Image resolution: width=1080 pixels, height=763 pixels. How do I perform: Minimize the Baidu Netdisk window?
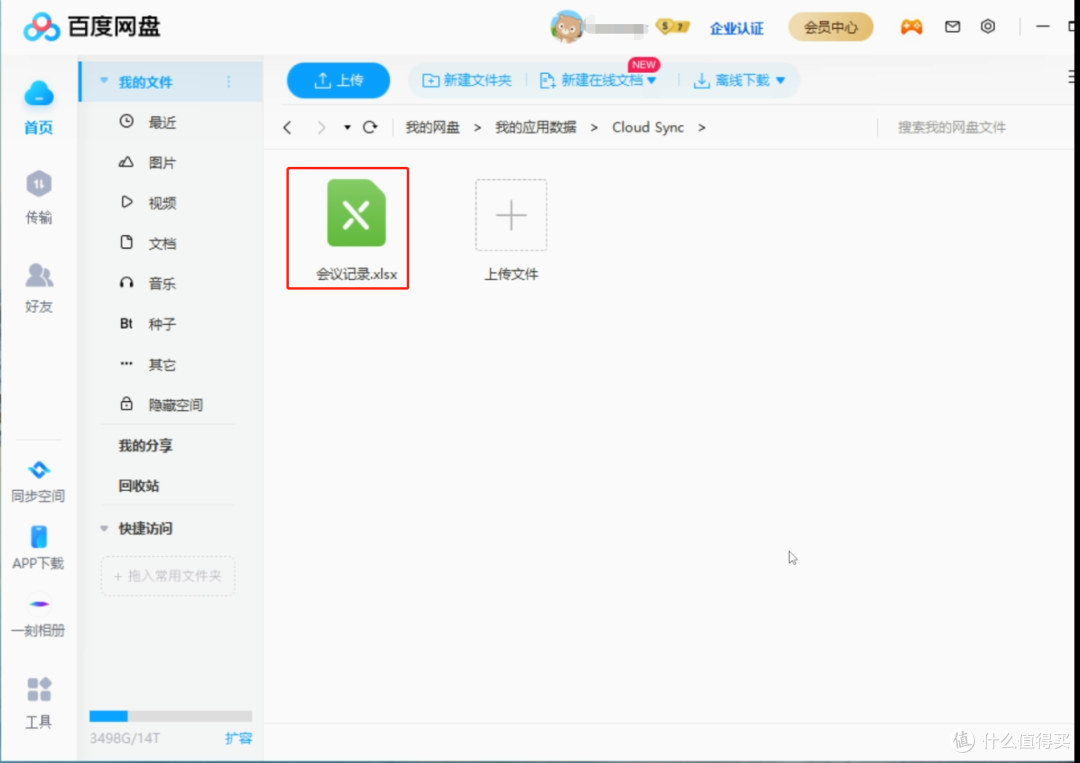coord(1043,26)
